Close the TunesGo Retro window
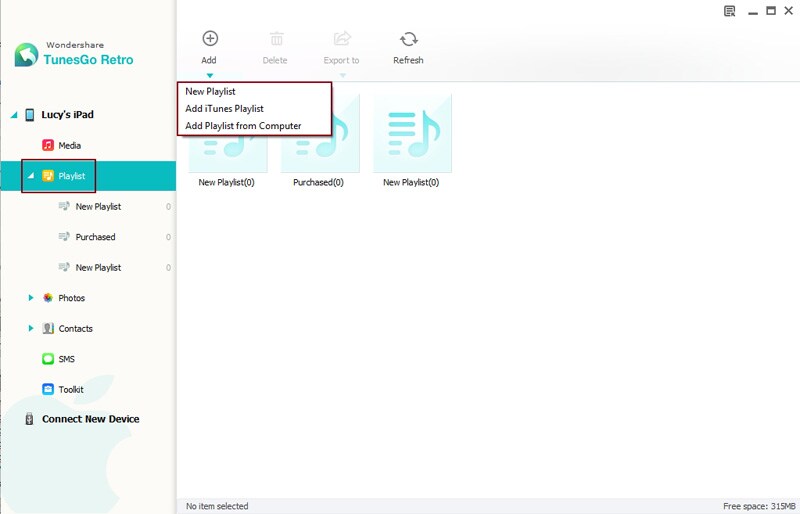The image size is (800, 514). point(789,11)
